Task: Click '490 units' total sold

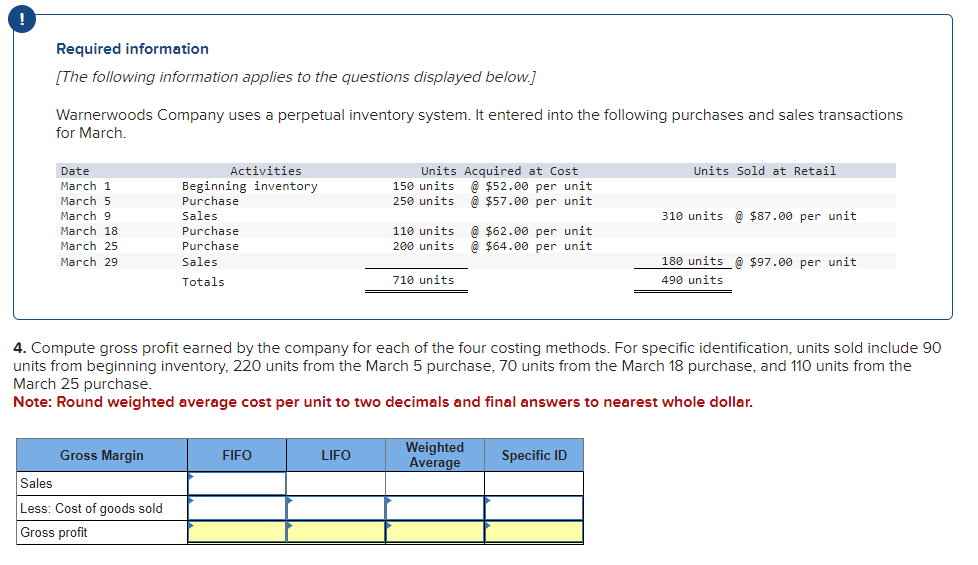Action: pyautogui.click(x=692, y=280)
